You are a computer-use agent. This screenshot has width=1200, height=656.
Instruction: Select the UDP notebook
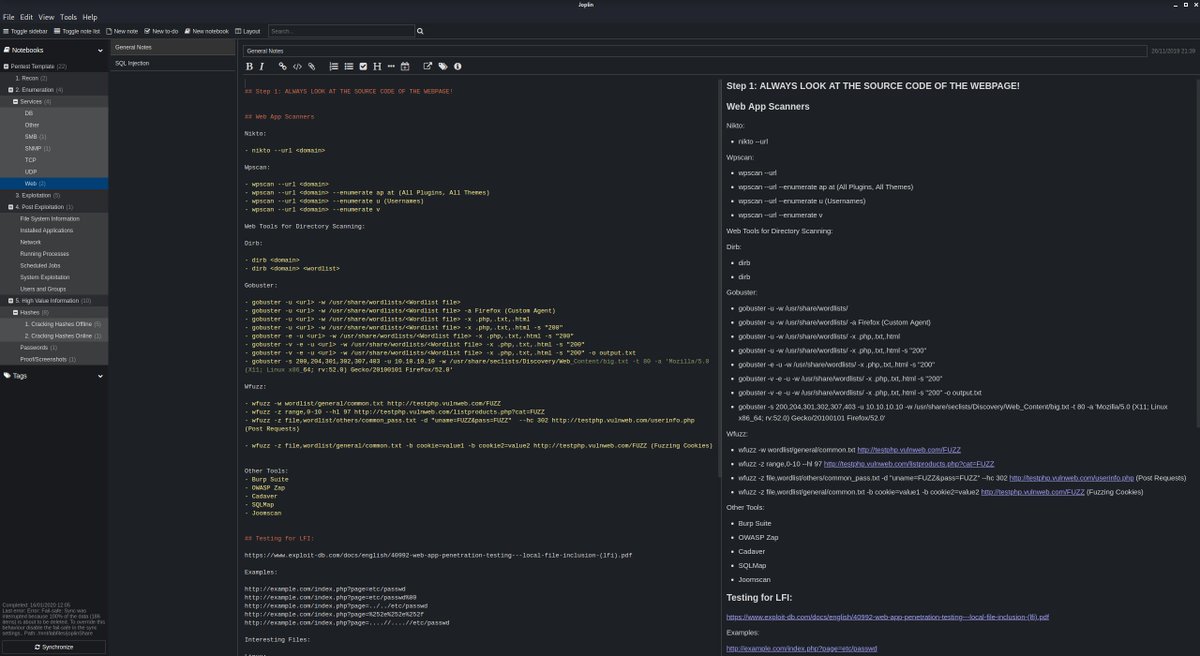pos(54,172)
